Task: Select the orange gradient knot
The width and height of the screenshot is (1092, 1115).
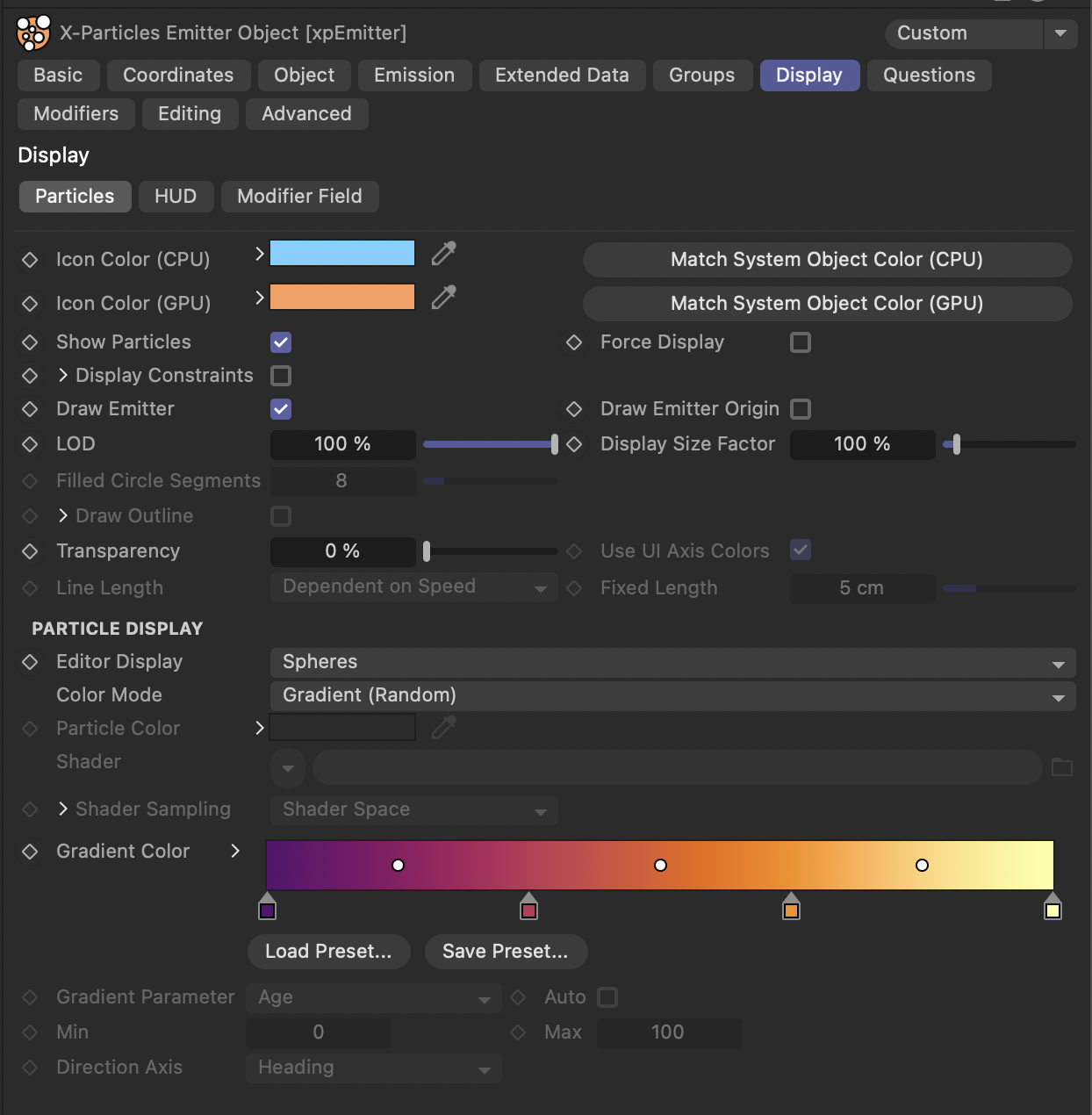Action: [791, 907]
